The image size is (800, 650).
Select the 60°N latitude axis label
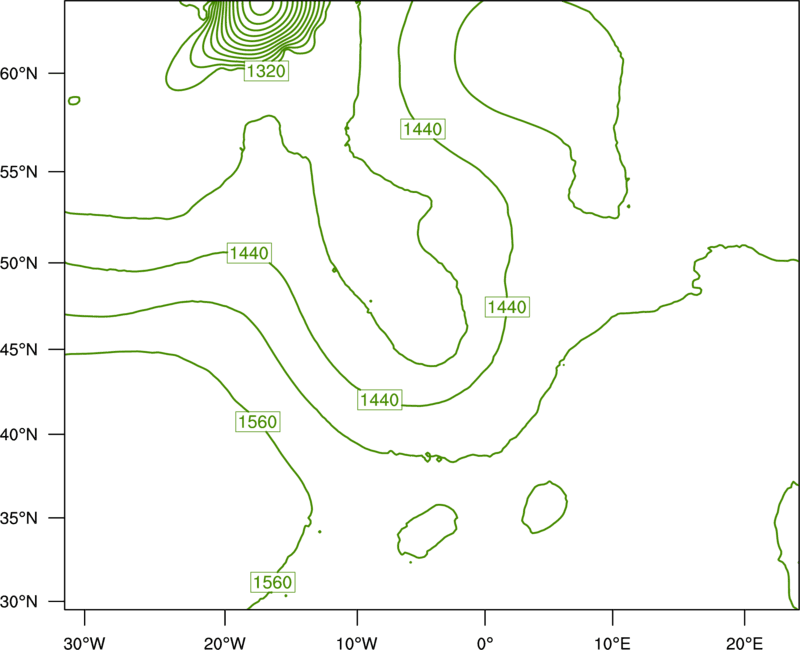point(19,73)
